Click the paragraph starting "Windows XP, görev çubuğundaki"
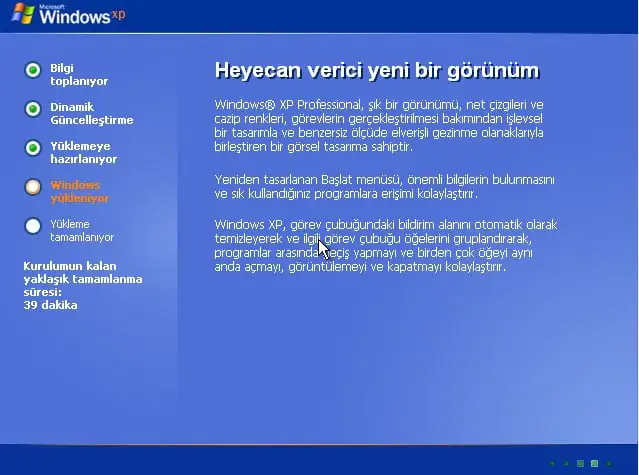This screenshot has height=475, width=639. tap(386, 246)
